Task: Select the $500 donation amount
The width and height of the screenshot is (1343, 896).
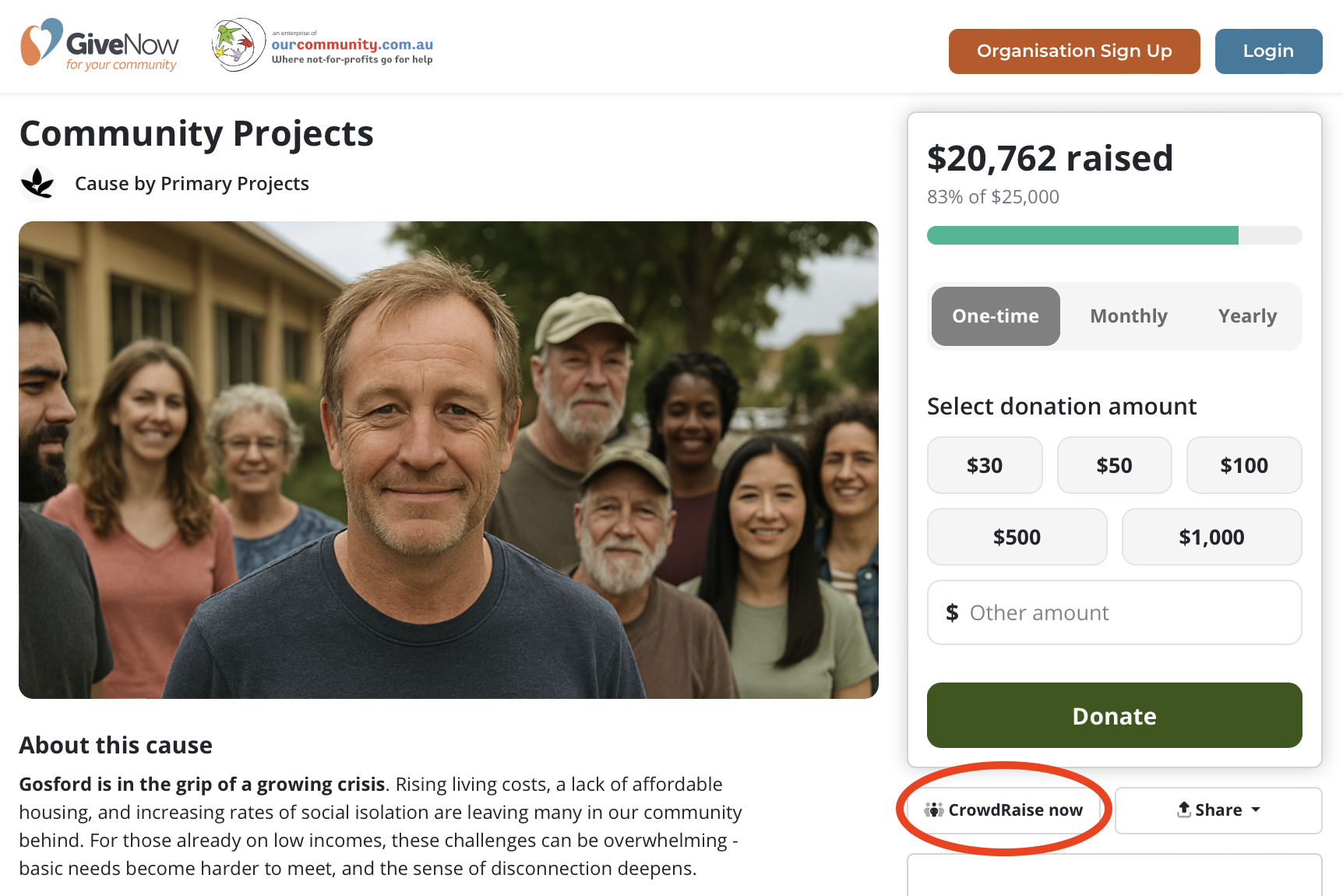Action: [x=1017, y=538]
